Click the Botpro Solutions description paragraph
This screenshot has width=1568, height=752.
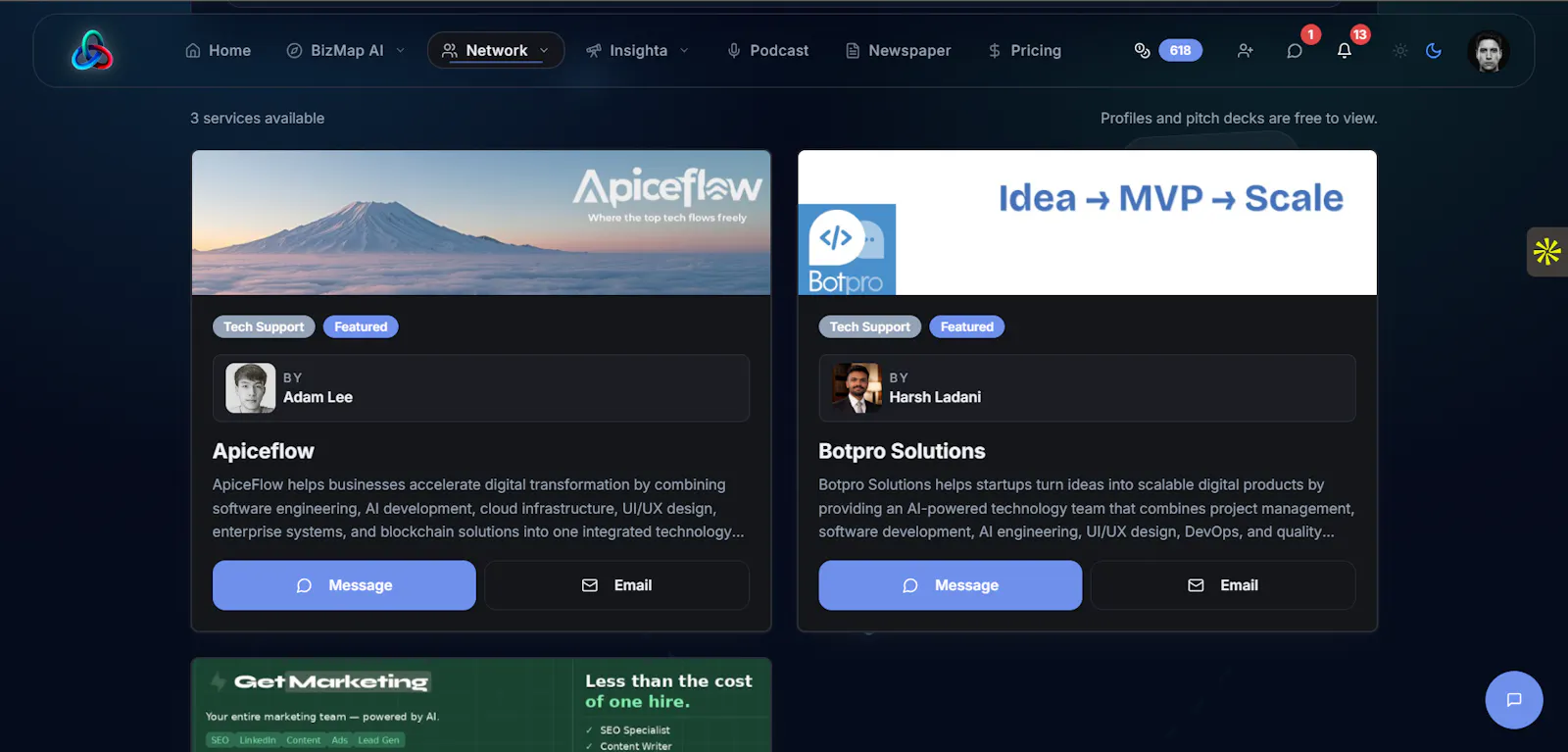pyautogui.click(x=1086, y=508)
